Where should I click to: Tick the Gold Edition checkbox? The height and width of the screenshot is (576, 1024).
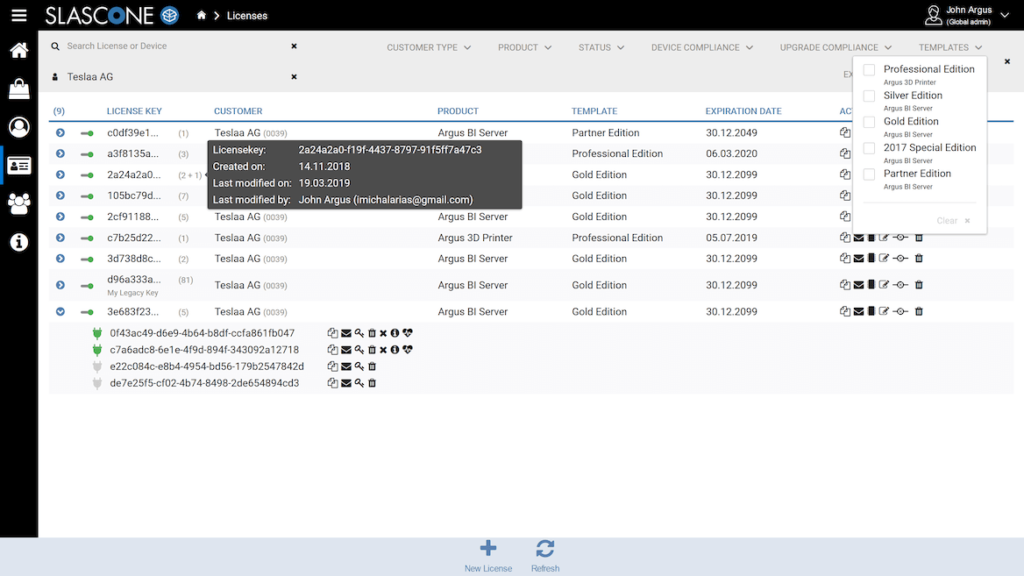point(869,122)
